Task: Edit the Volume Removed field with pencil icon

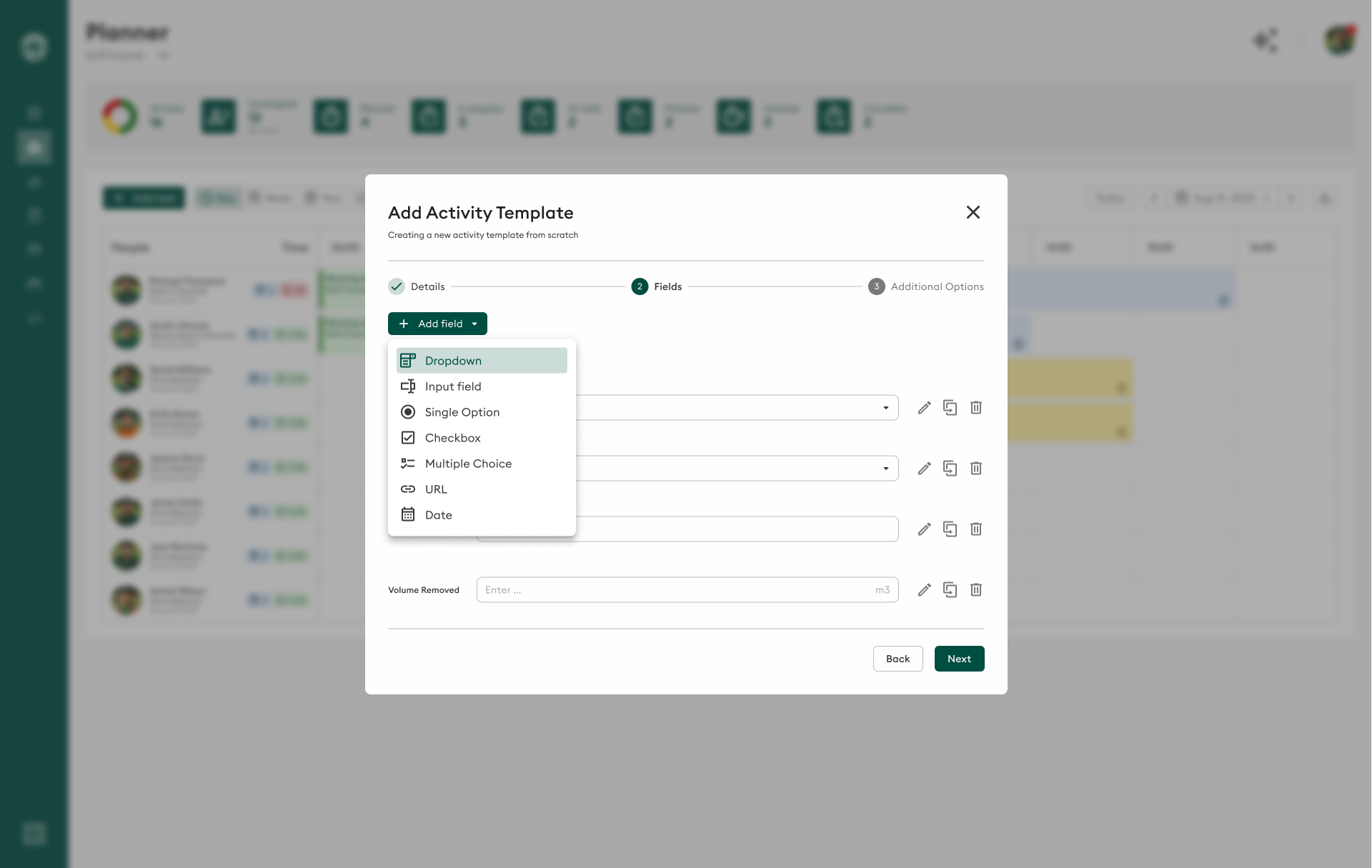Action: (924, 590)
